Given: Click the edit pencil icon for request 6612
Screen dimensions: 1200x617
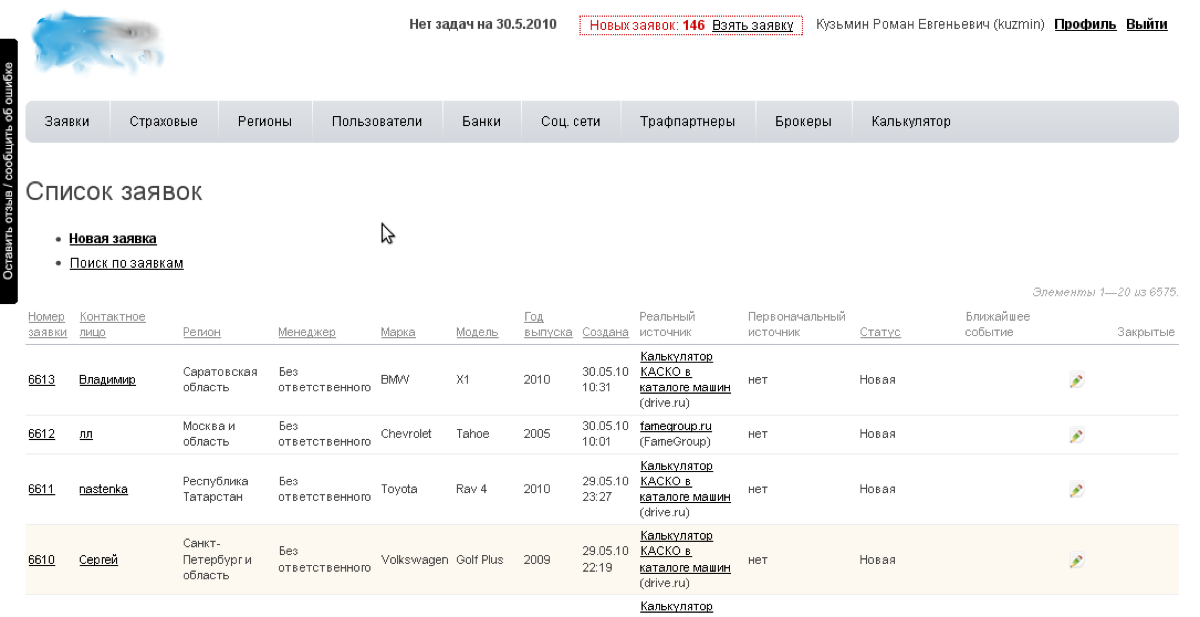Looking at the screenshot, I should point(1076,435).
